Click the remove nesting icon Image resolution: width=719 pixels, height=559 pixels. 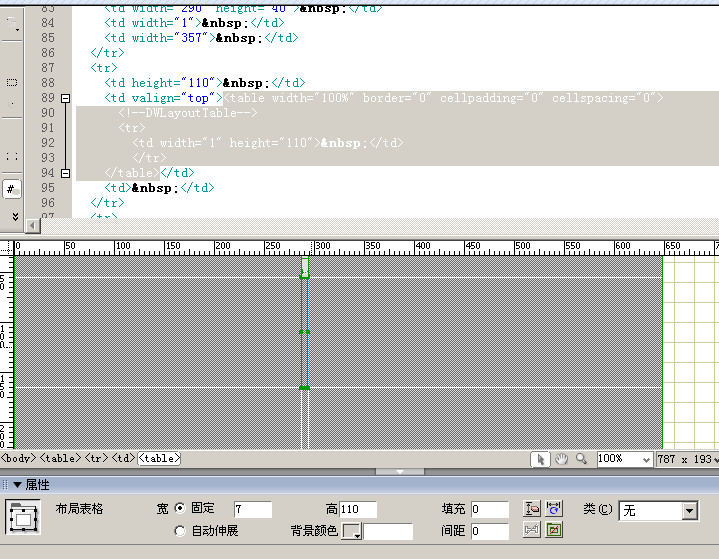click(554, 530)
